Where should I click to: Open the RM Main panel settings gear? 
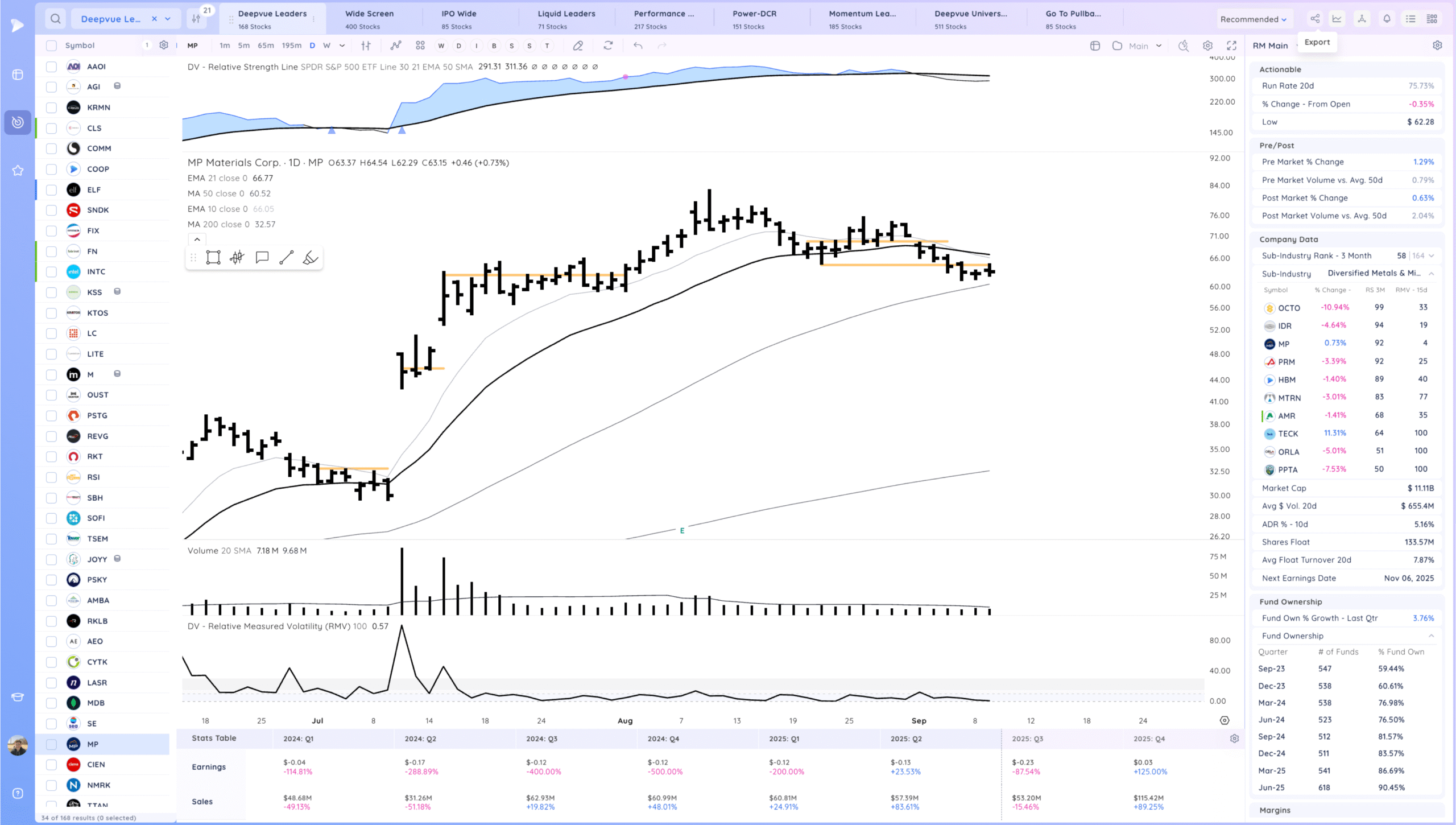coord(1437,46)
